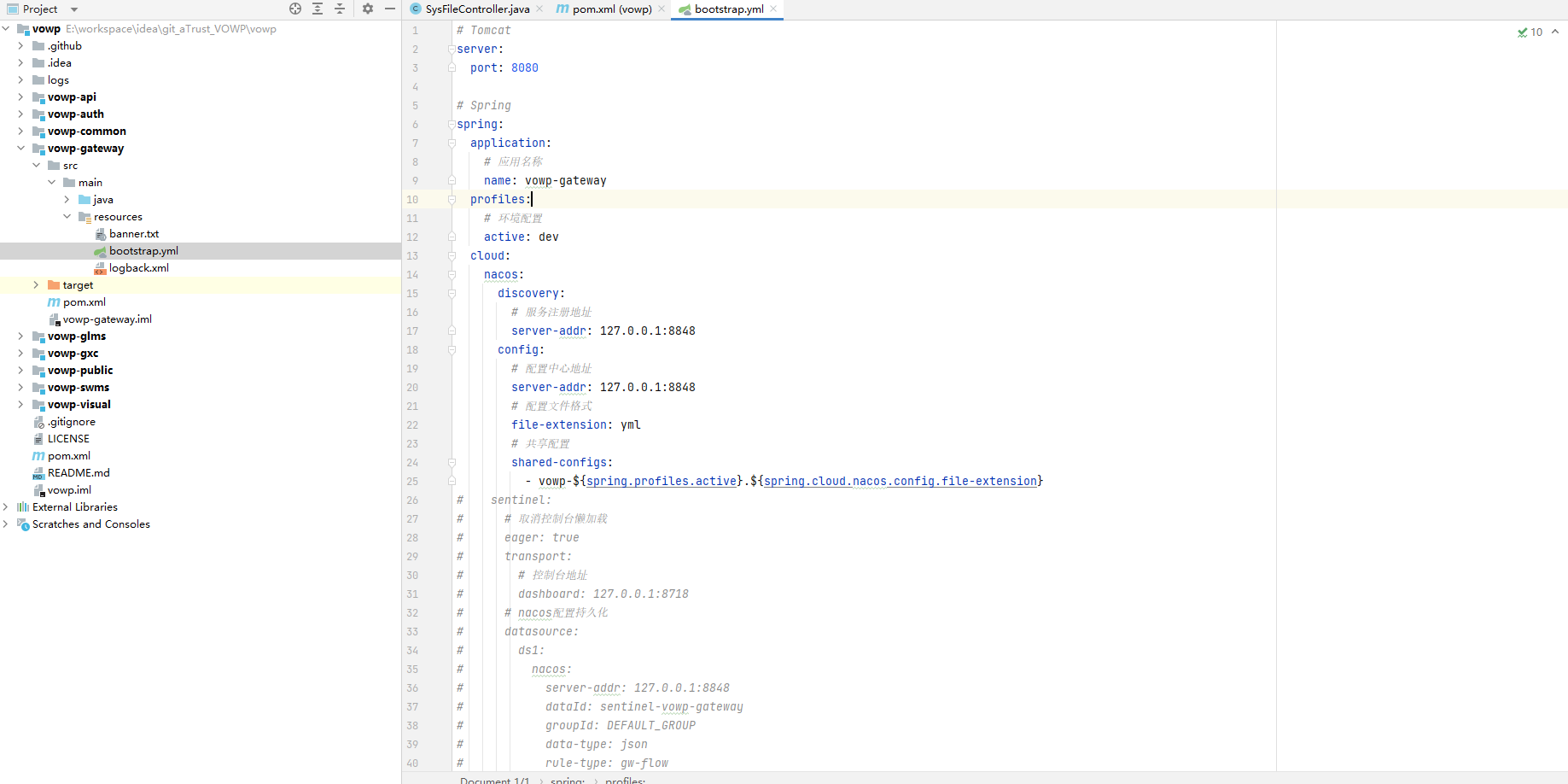This screenshot has height=784, width=1568.
Task: Fold the config block on line 18
Action: click(452, 349)
